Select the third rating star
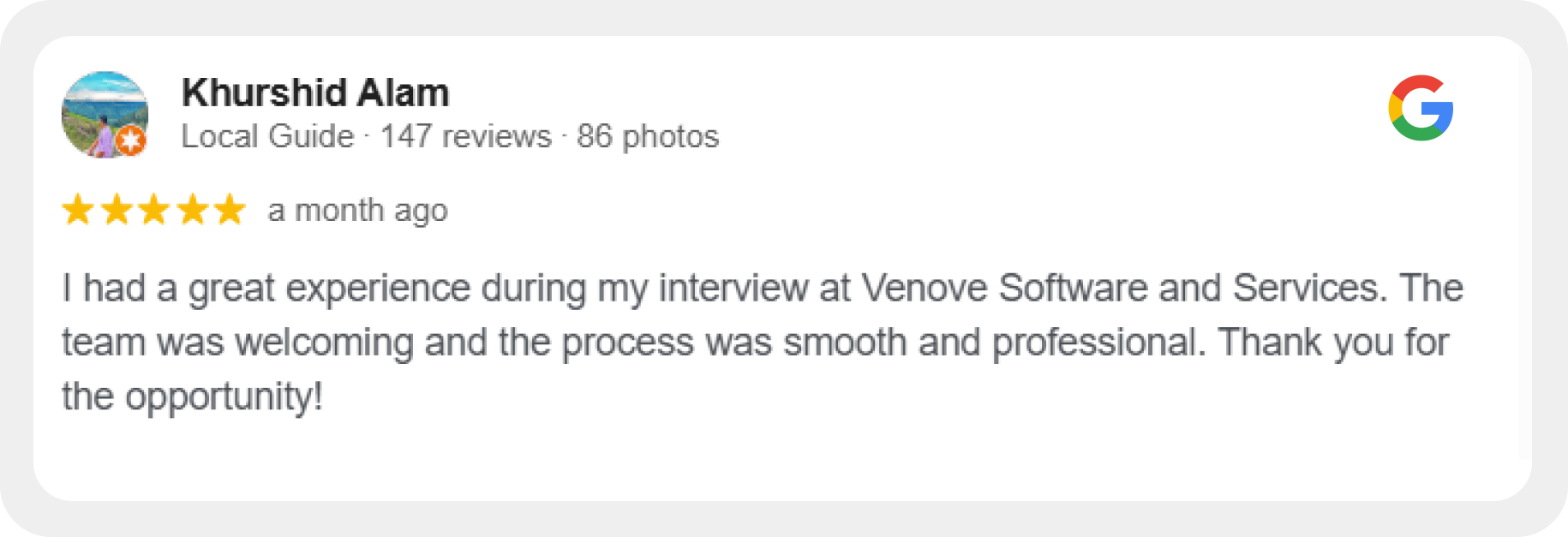Viewport: 1568px width, 537px height. pos(154,210)
